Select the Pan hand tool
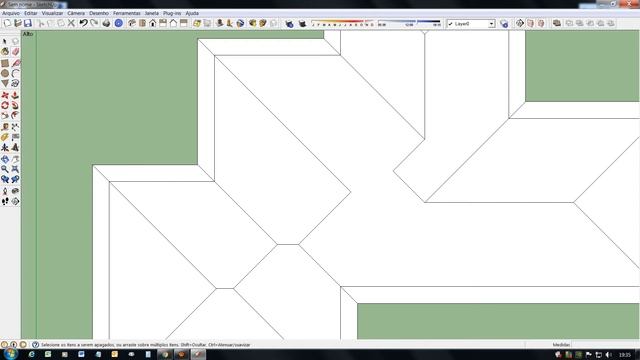Viewport: 640px width, 360px height. (x=15, y=159)
